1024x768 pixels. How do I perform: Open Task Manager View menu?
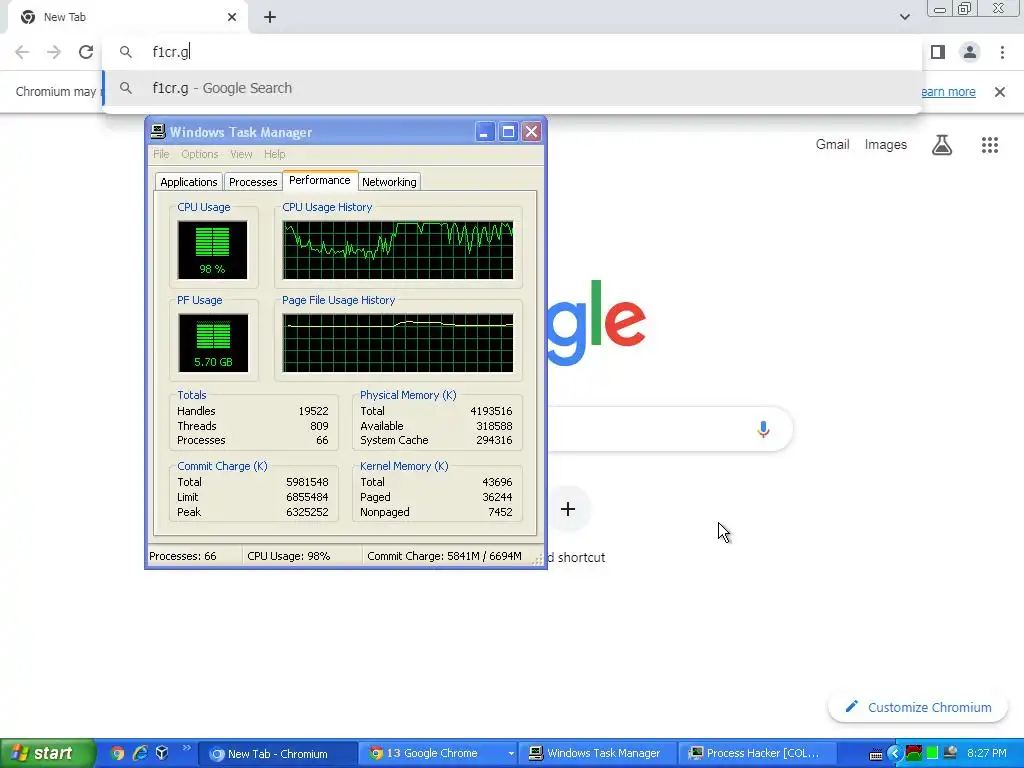point(241,154)
